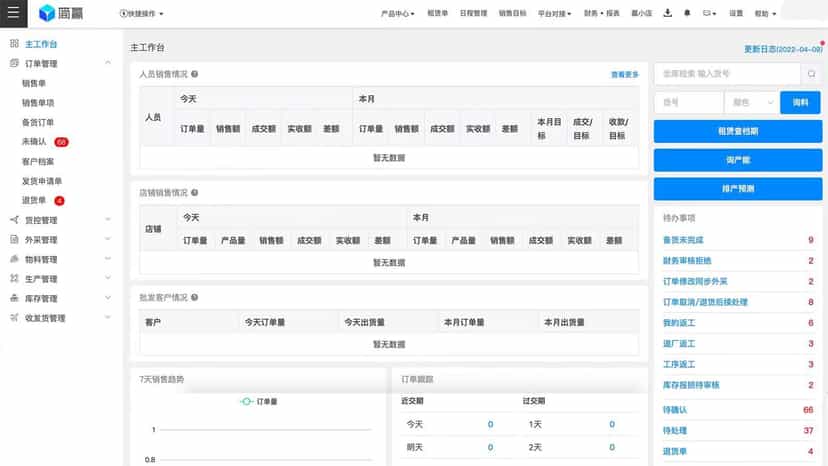Click help icon next to 人员销售情况
Screen dimensions: 828x466
click(x=194, y=74)
